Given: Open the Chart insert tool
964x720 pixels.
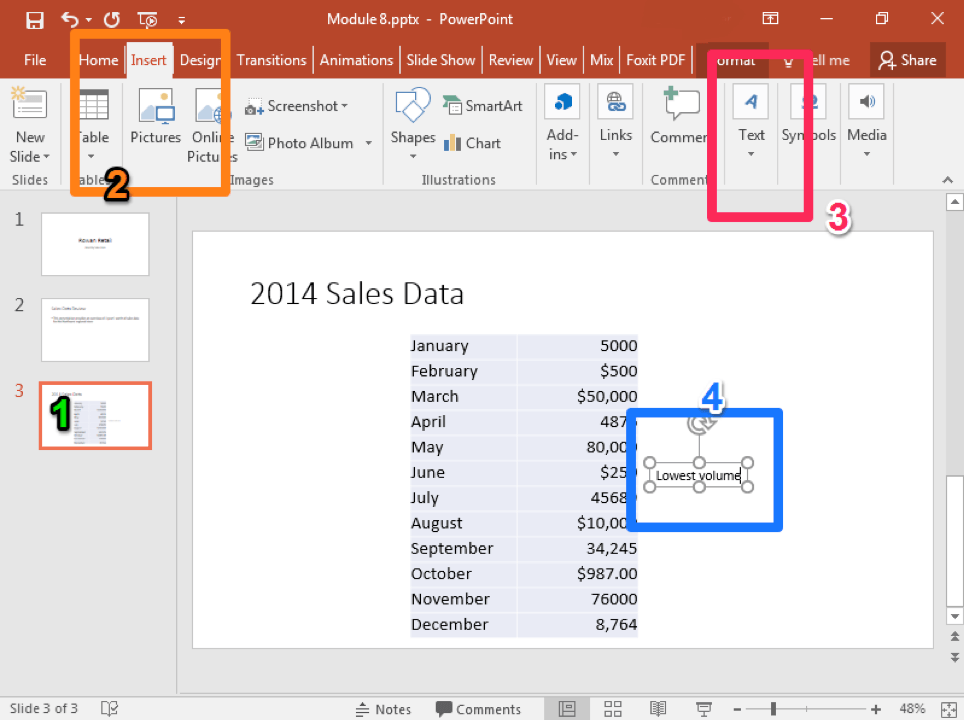Looking at the screenshot, I should (x=472, y=143).
